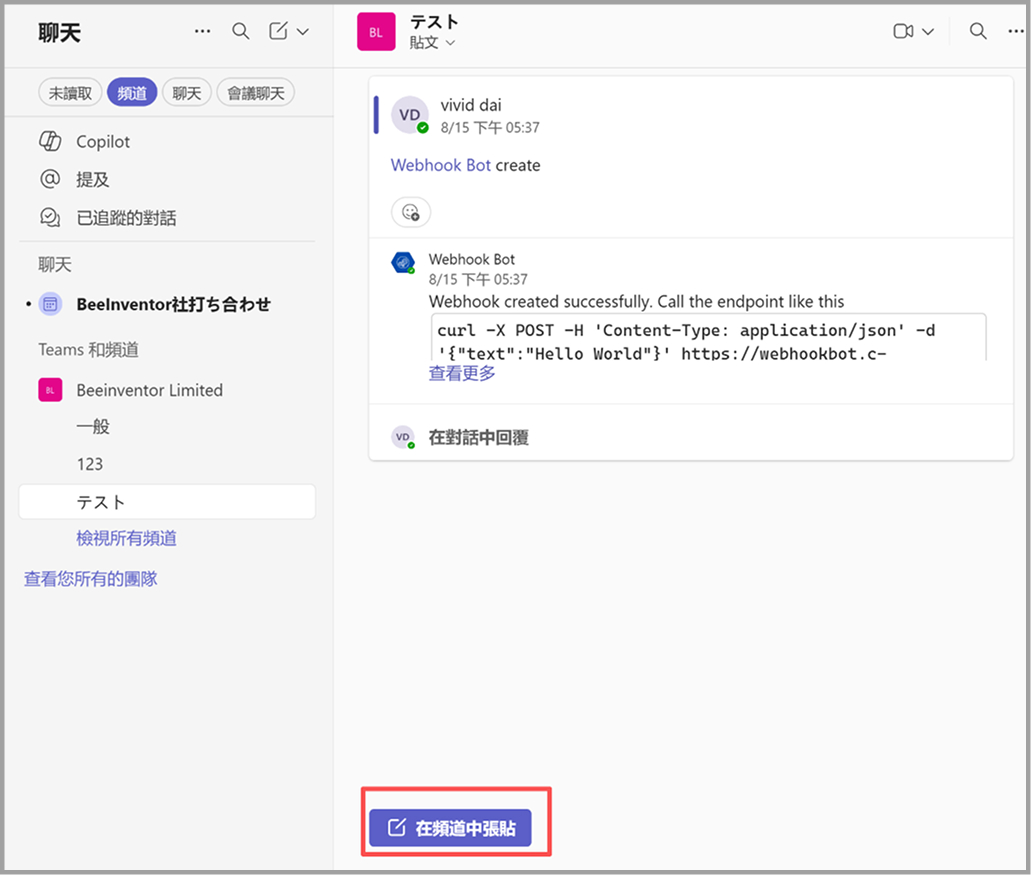Viewport: 1031px width, 875px height.
Task: Click the 在對話中回覆 reply field
Action: (478, 437)
